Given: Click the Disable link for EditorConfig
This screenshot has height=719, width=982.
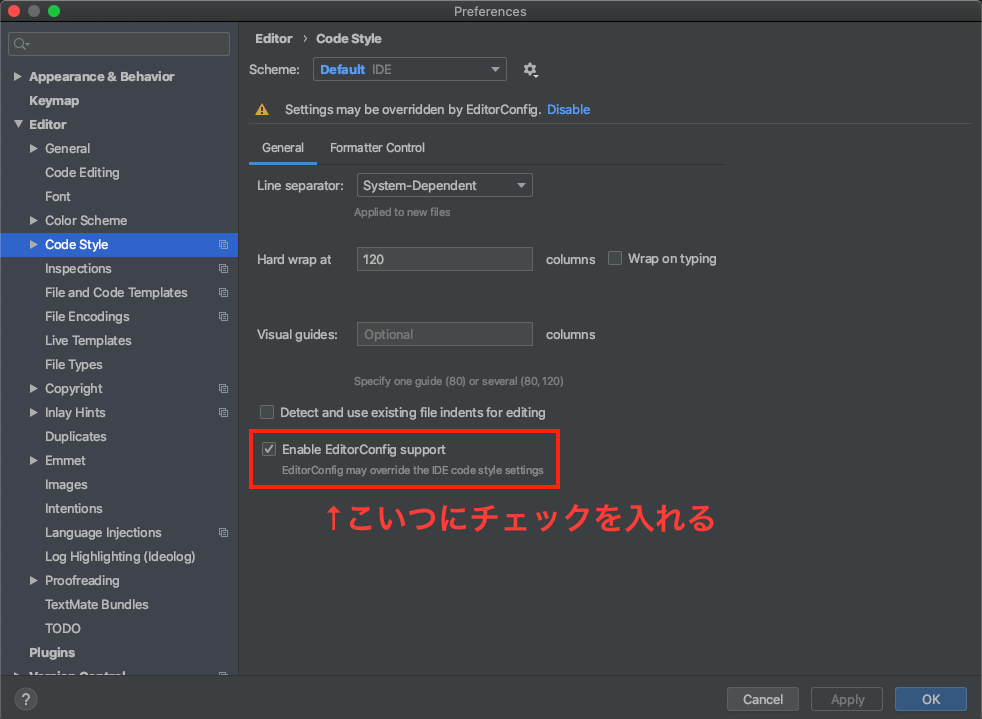Looking at the screenshot, I should tap(568, 109).
